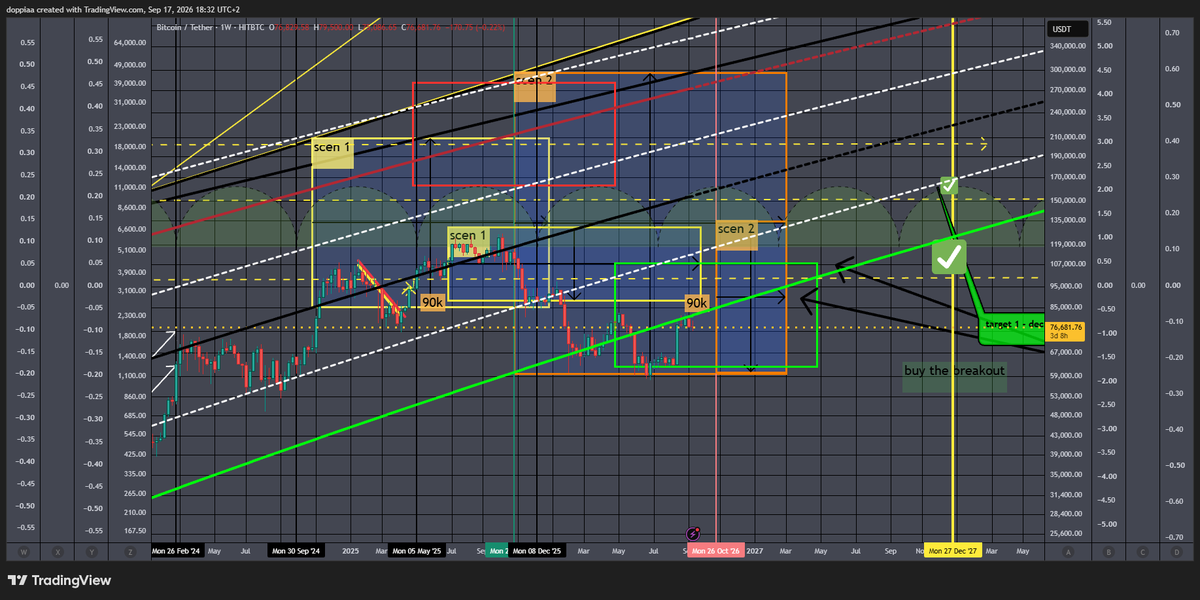Click the Mon 26 Feb '24 date marker
The image size is (1200, 600).
pyautogui.click(x=176, y=551)
